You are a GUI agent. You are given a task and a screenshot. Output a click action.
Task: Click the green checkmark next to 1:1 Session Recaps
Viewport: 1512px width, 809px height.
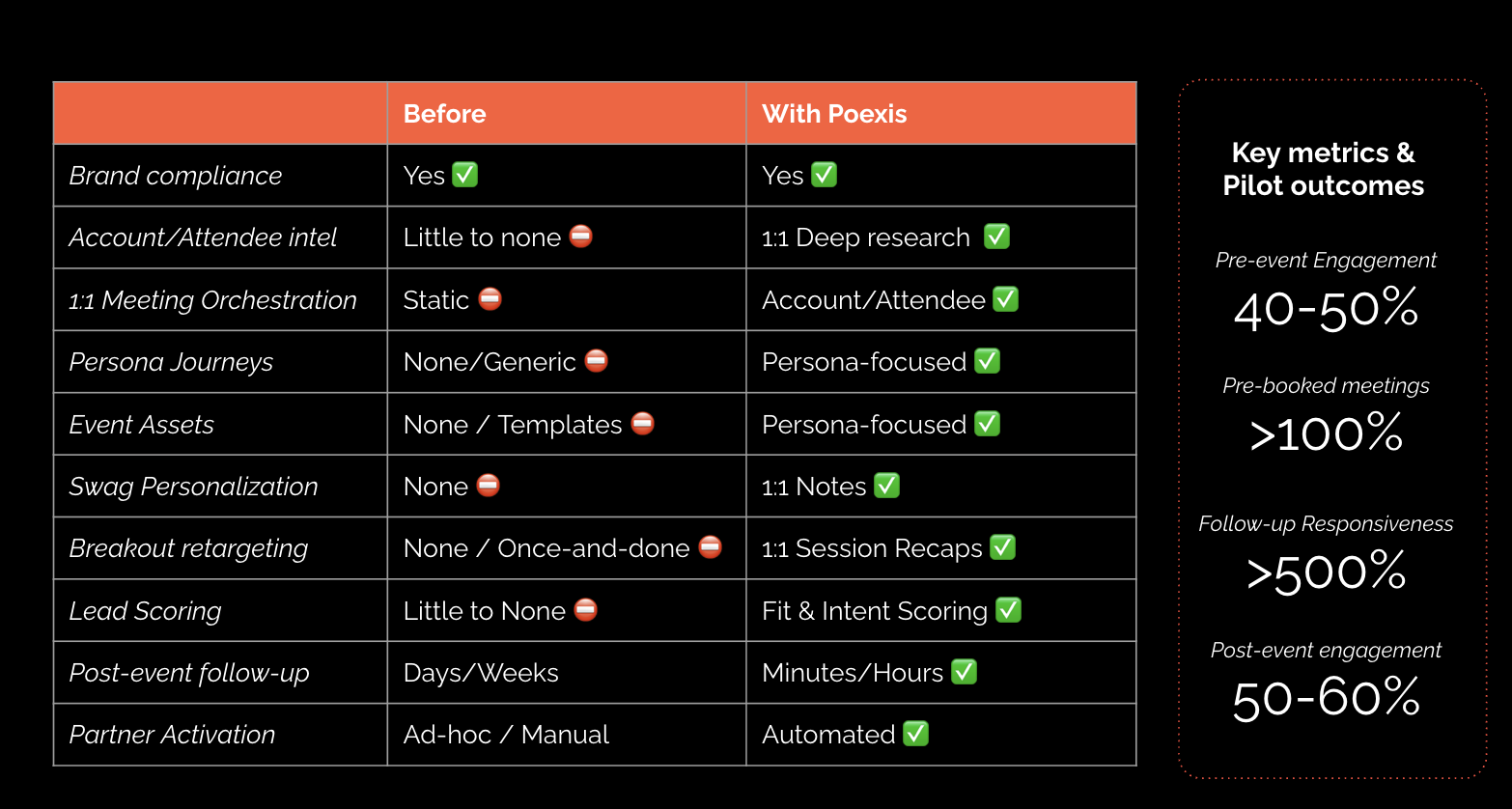[x=1003, y=547]
